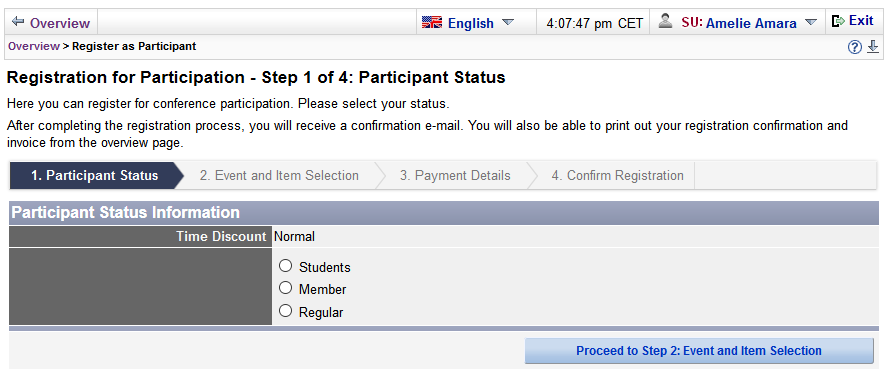The image size is (888, 373).
Task: Open the Event and Item Selection step
Action: point(279,175)
